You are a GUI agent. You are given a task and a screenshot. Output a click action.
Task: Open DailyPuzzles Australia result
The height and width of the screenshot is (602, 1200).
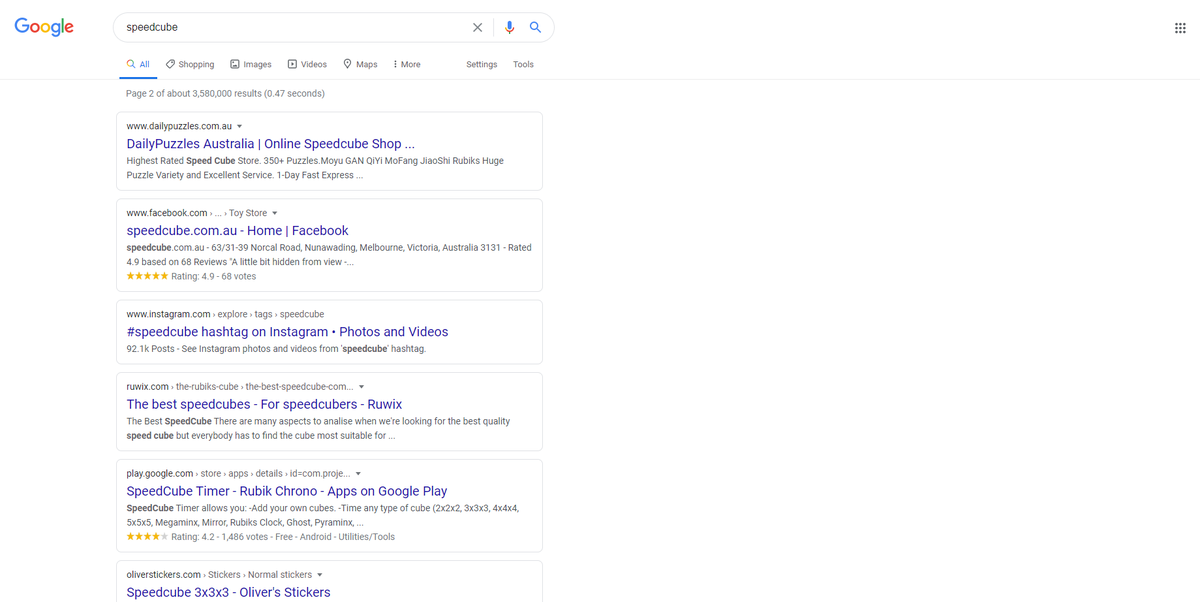tap(271, 144)
